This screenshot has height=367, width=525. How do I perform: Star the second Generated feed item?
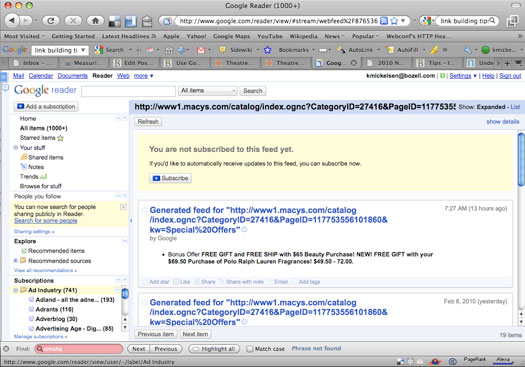pyautogui.click(x=144, y=302)
